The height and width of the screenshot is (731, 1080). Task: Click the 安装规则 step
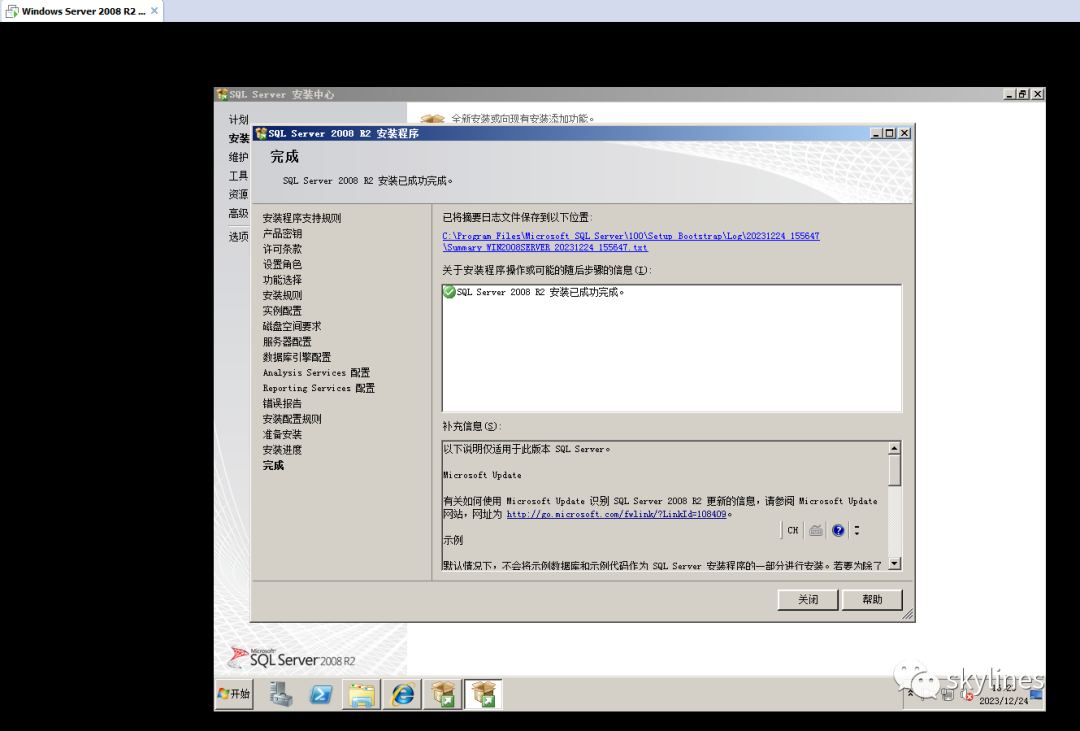point(282,295)
